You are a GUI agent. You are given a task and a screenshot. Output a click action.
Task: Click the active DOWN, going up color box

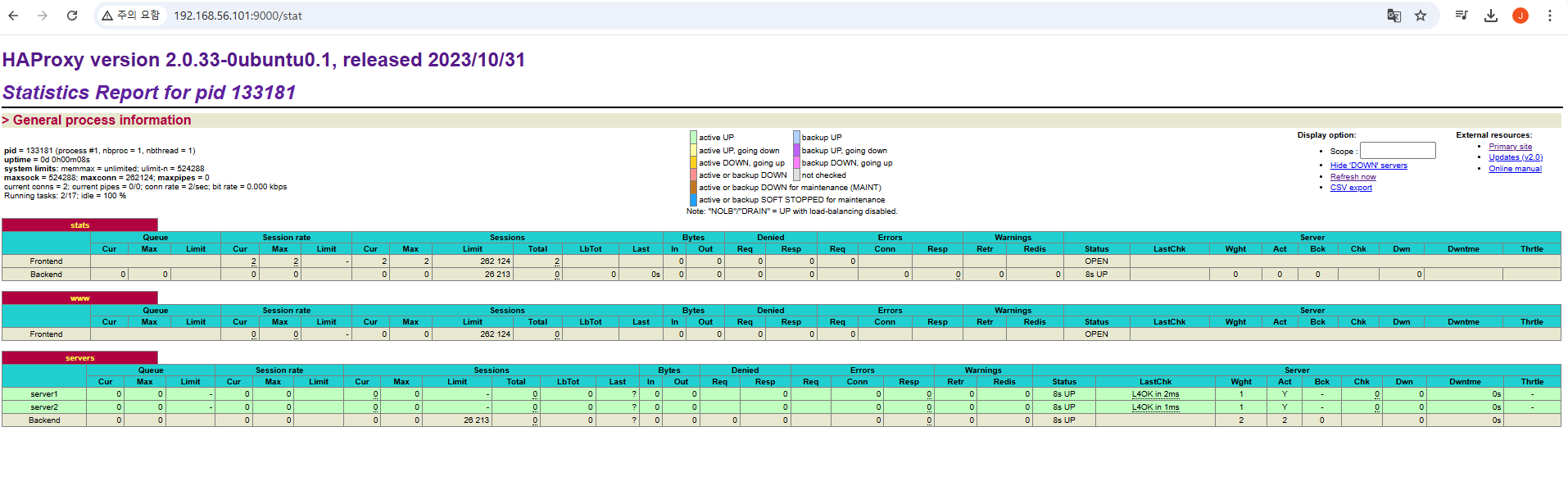(694, 162)
